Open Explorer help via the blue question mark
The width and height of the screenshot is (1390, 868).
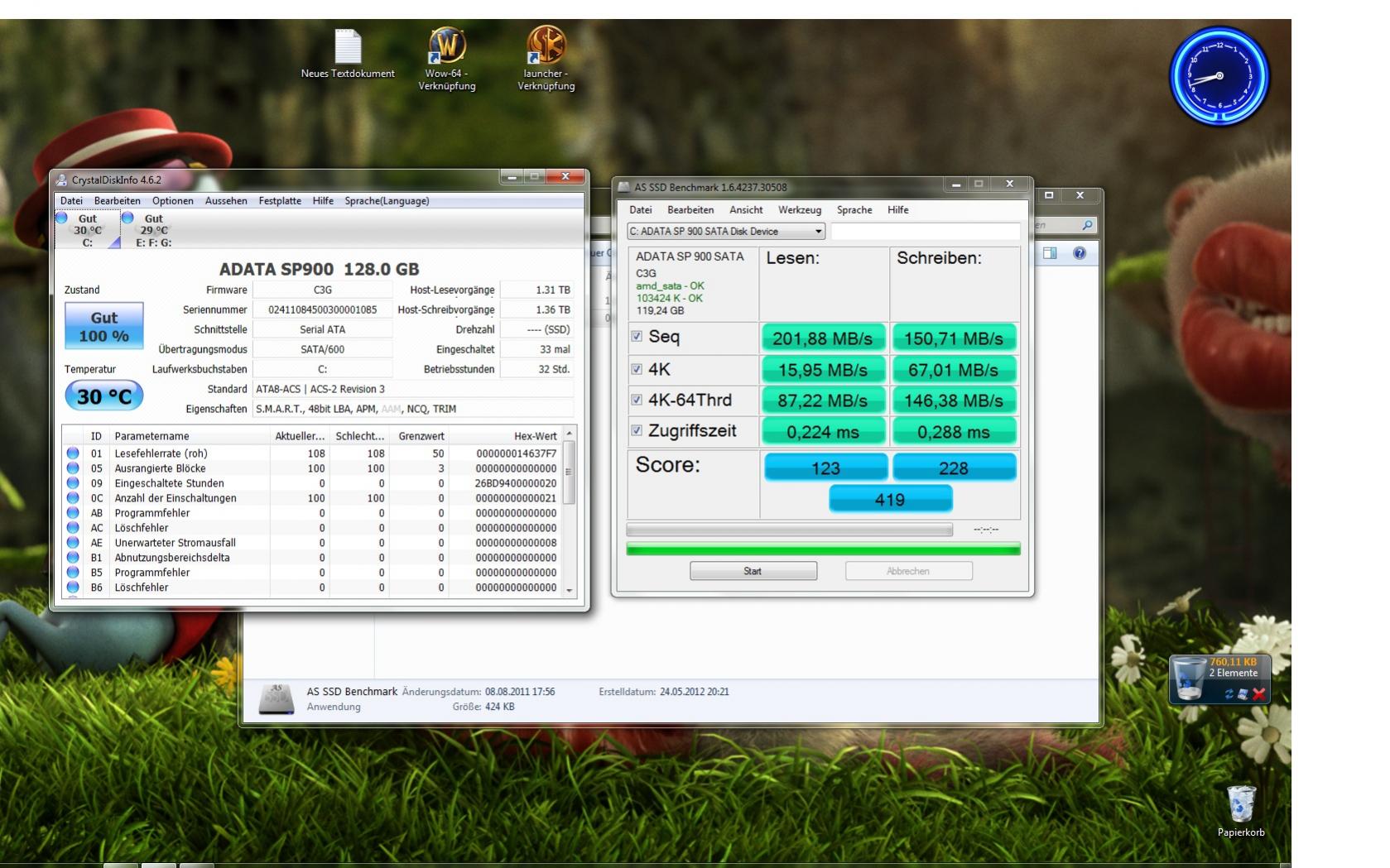click(1080, 253)
